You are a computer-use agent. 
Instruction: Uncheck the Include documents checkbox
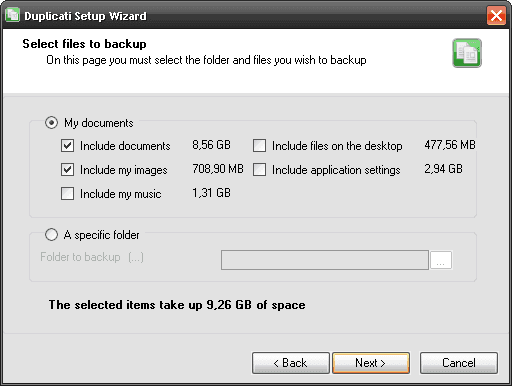[68, 146]
